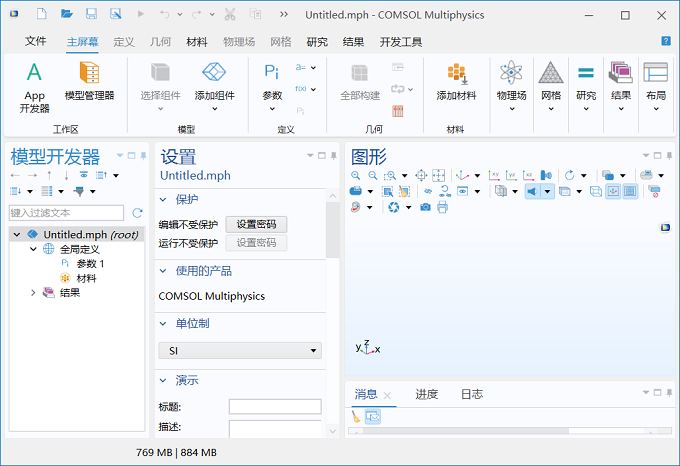Pin the 模型开发器 model builder panel
This screenshot has width=680, height=466.
tap(143, 156)
